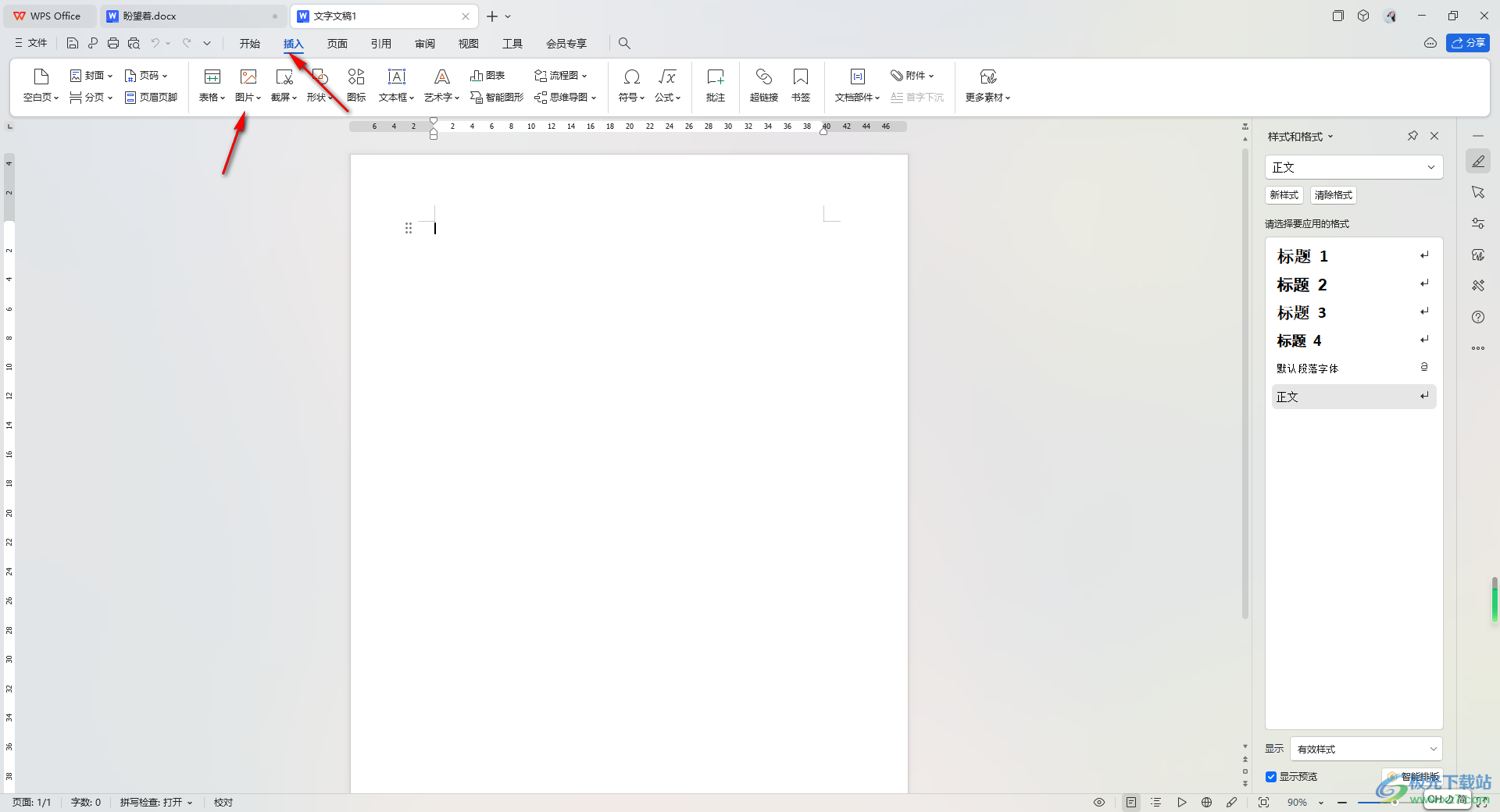1500x812 pixels.
Task: Add a 书签 bookmark
Action: [x=801, y=85]
